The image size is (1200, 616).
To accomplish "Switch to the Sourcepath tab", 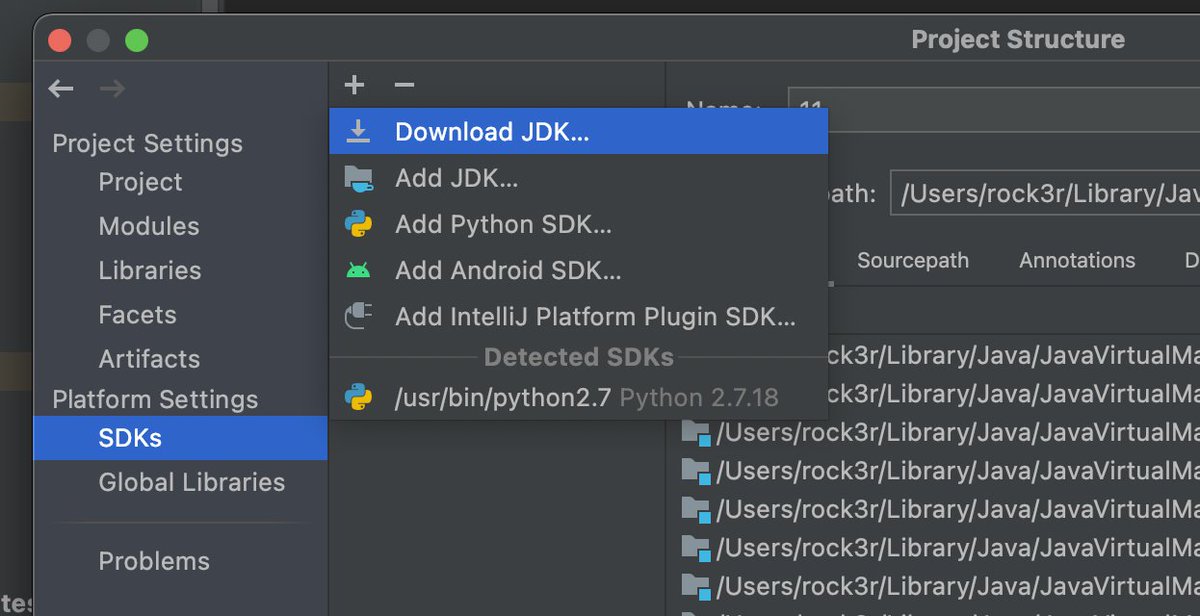I will point(913,260).
